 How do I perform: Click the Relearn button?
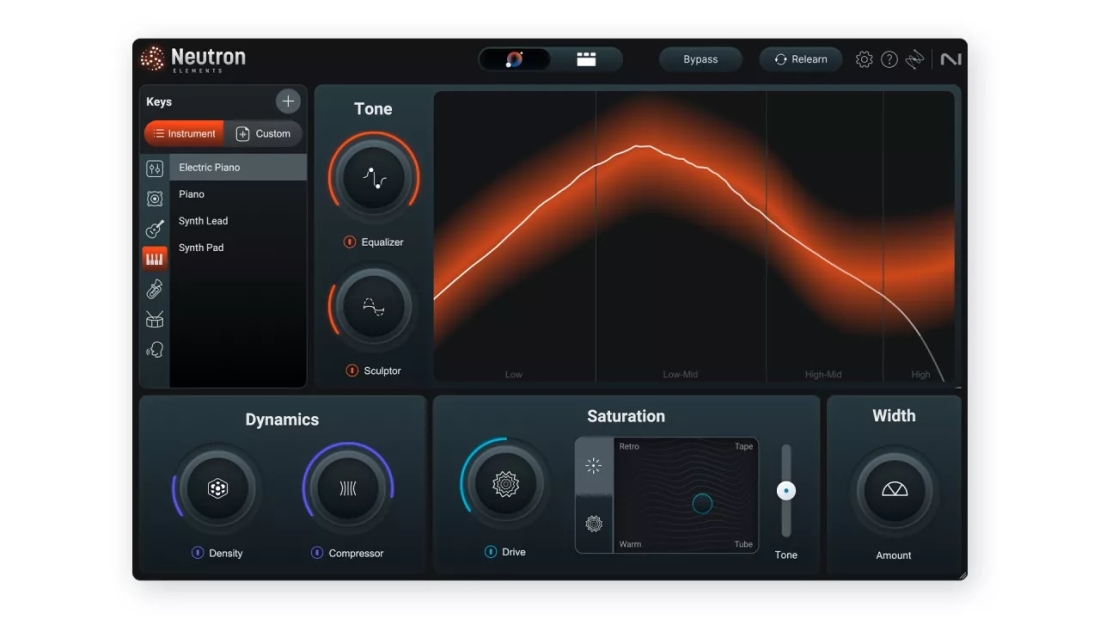(800, 59)
